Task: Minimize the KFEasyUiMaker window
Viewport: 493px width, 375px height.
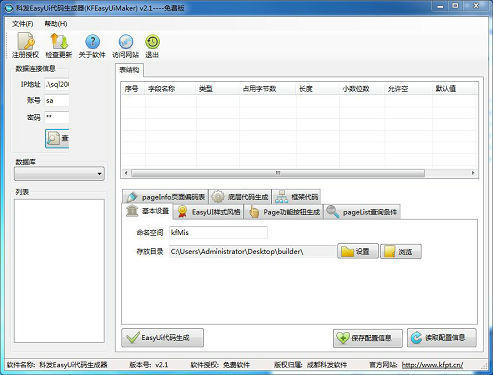Action: [440, 6]
